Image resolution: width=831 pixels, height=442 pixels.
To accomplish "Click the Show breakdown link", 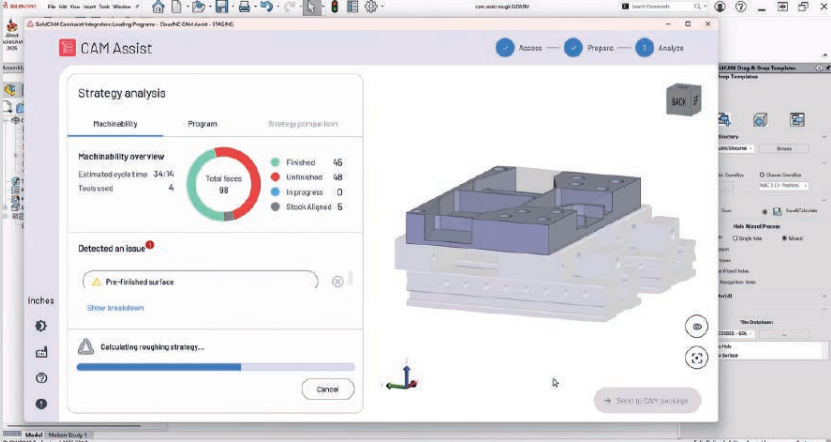I will 115,308.
